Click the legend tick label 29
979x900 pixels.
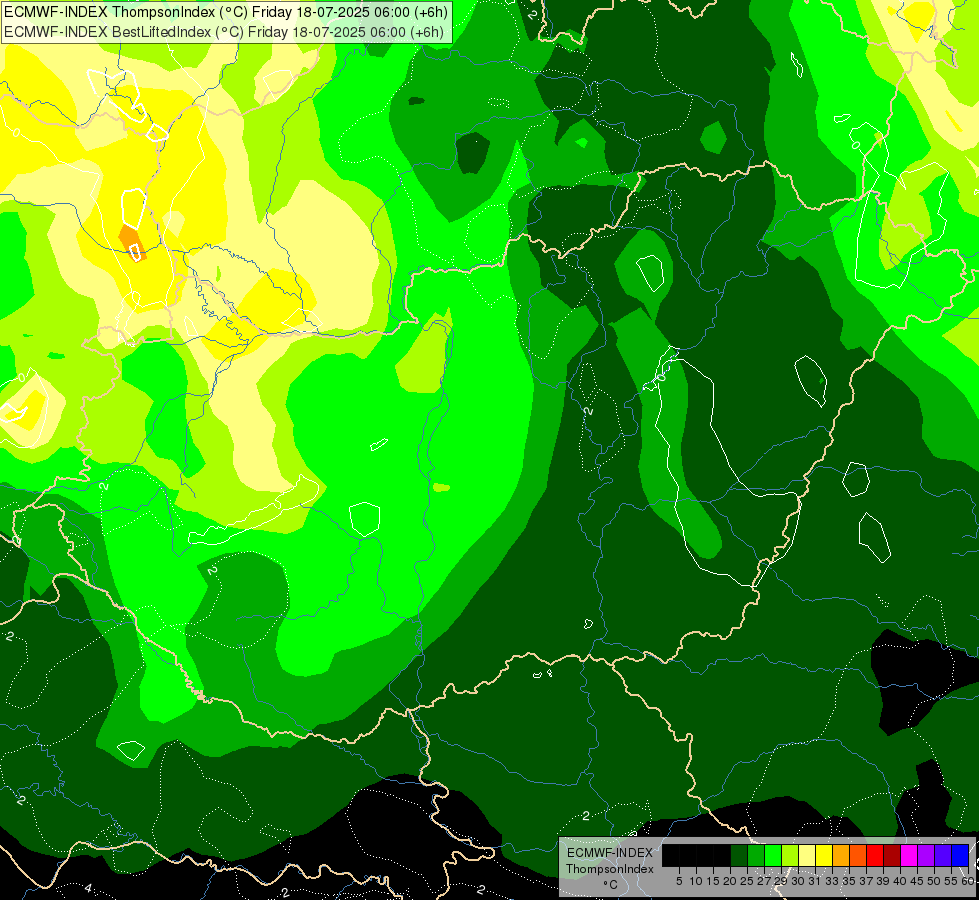point(781,881)
